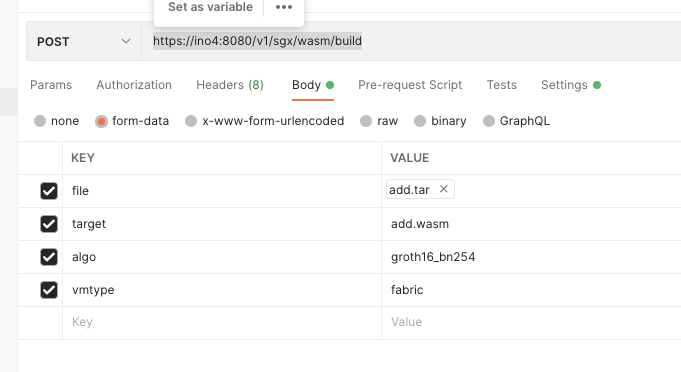Open the Pre-request Script tab

pos(410,85)
